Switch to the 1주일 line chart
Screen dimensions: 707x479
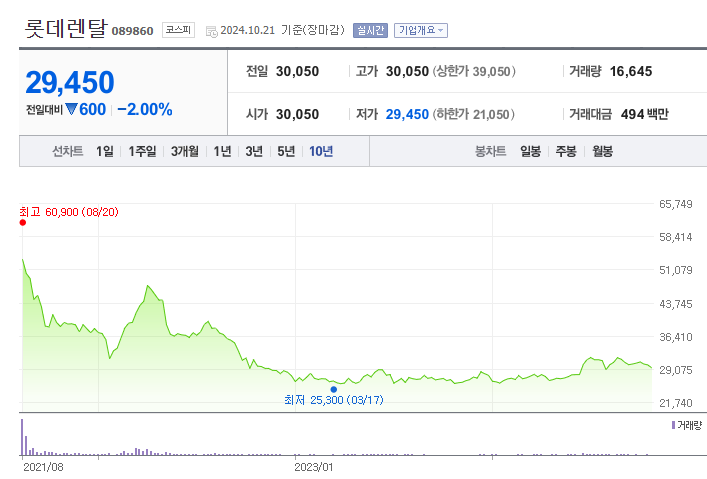tap(142, 151)
